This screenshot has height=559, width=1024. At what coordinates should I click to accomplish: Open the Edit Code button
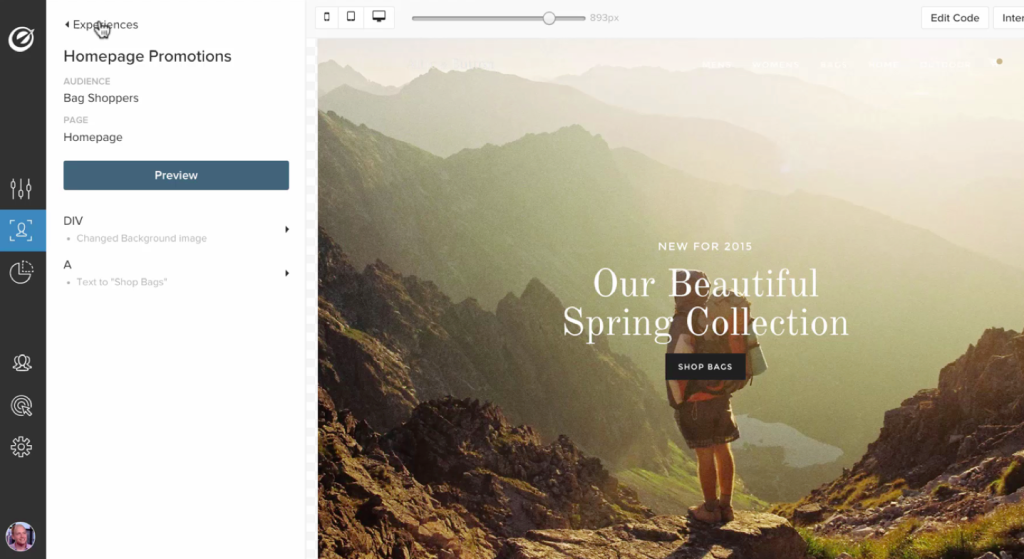954,18
